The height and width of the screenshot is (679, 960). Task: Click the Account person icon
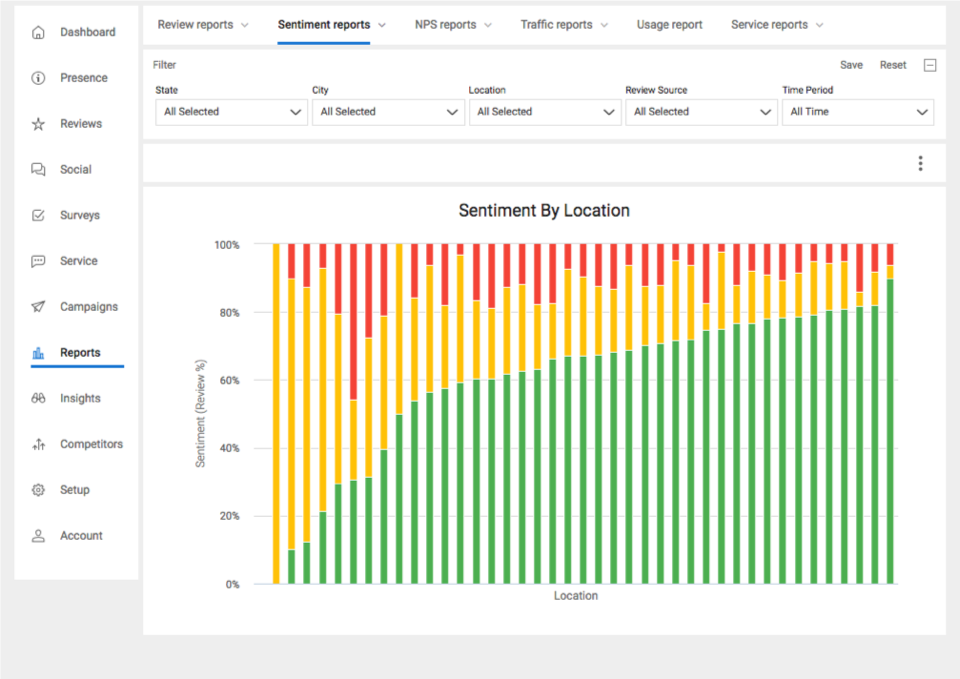[38, 536]
